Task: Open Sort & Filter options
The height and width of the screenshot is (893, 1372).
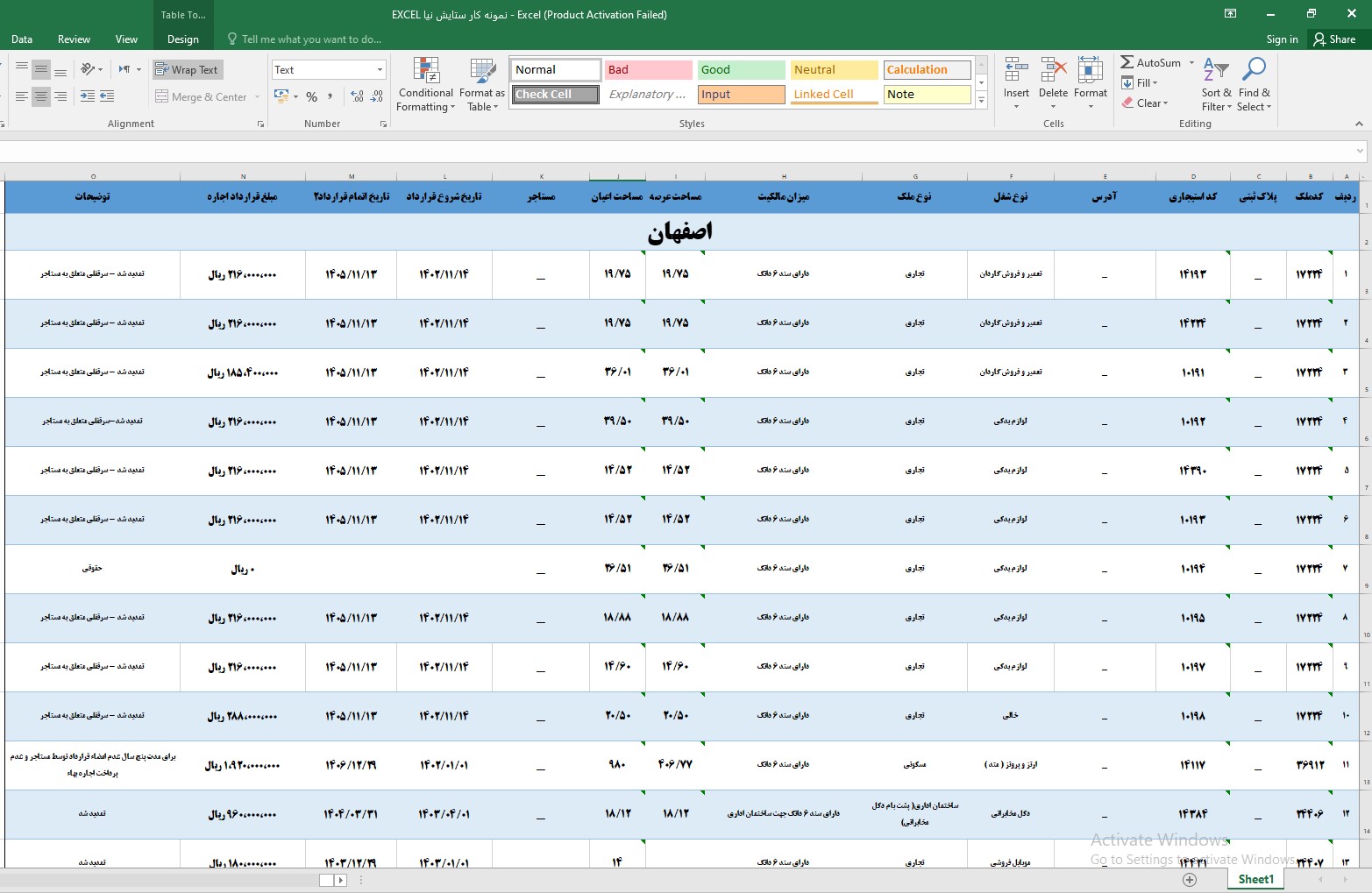Action: [x=1216, y=85]
